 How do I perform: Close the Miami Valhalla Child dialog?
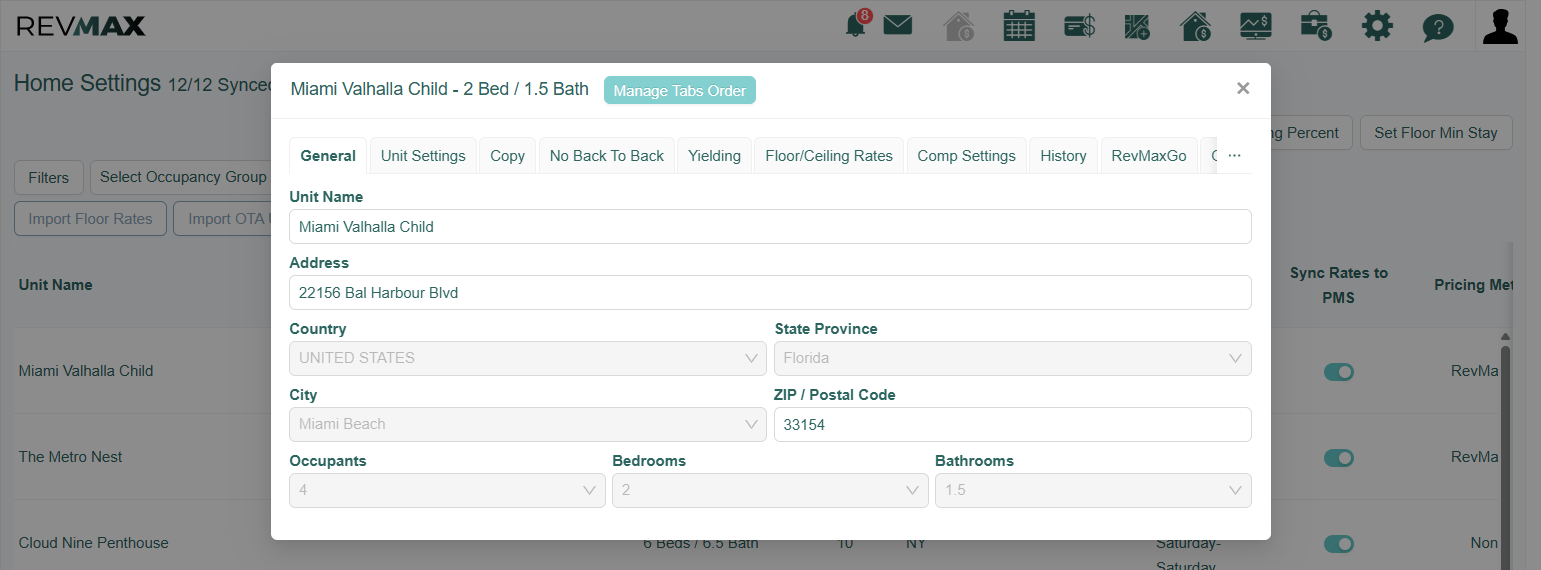coord(1243,88)
